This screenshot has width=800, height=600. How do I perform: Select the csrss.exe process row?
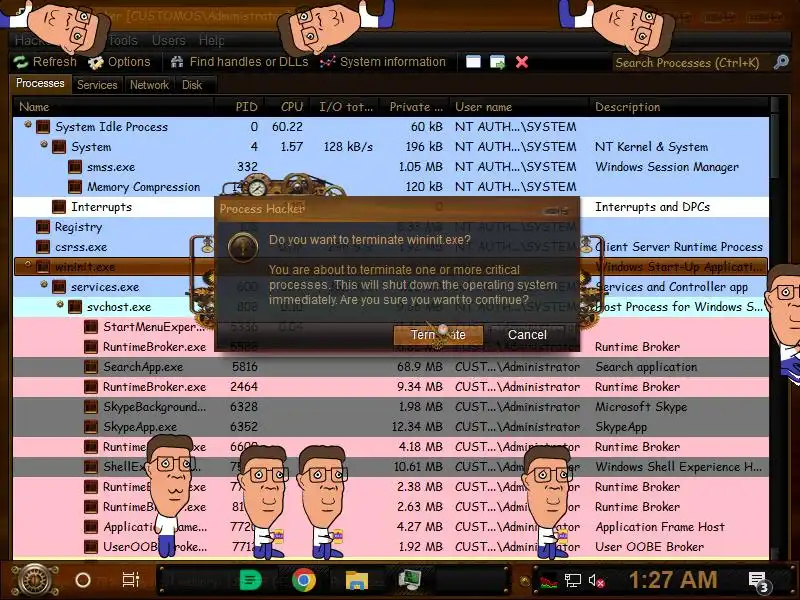pos(391,247)
